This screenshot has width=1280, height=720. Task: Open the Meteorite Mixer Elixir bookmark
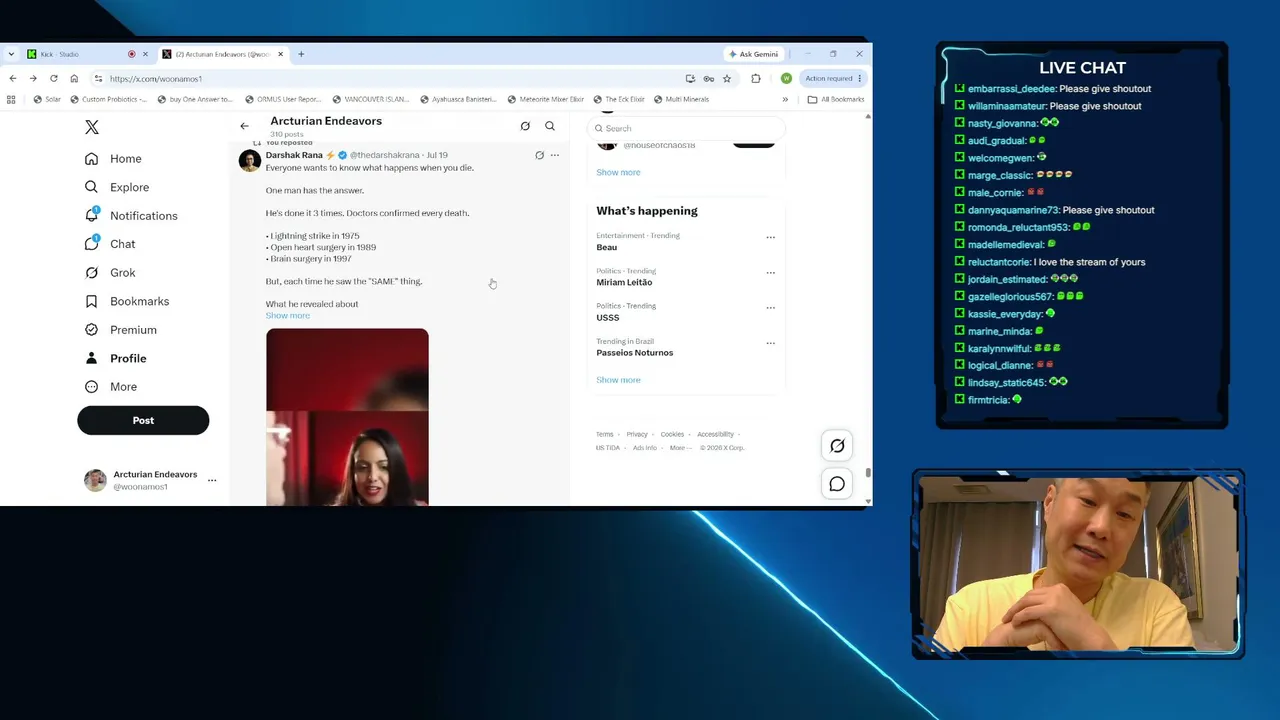pos(545,99)
